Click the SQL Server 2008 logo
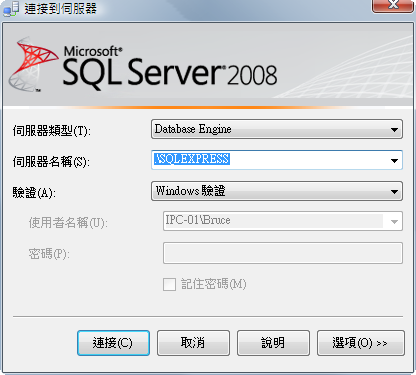The width and height of the screenshot is (416, 375). coord(143,65)
